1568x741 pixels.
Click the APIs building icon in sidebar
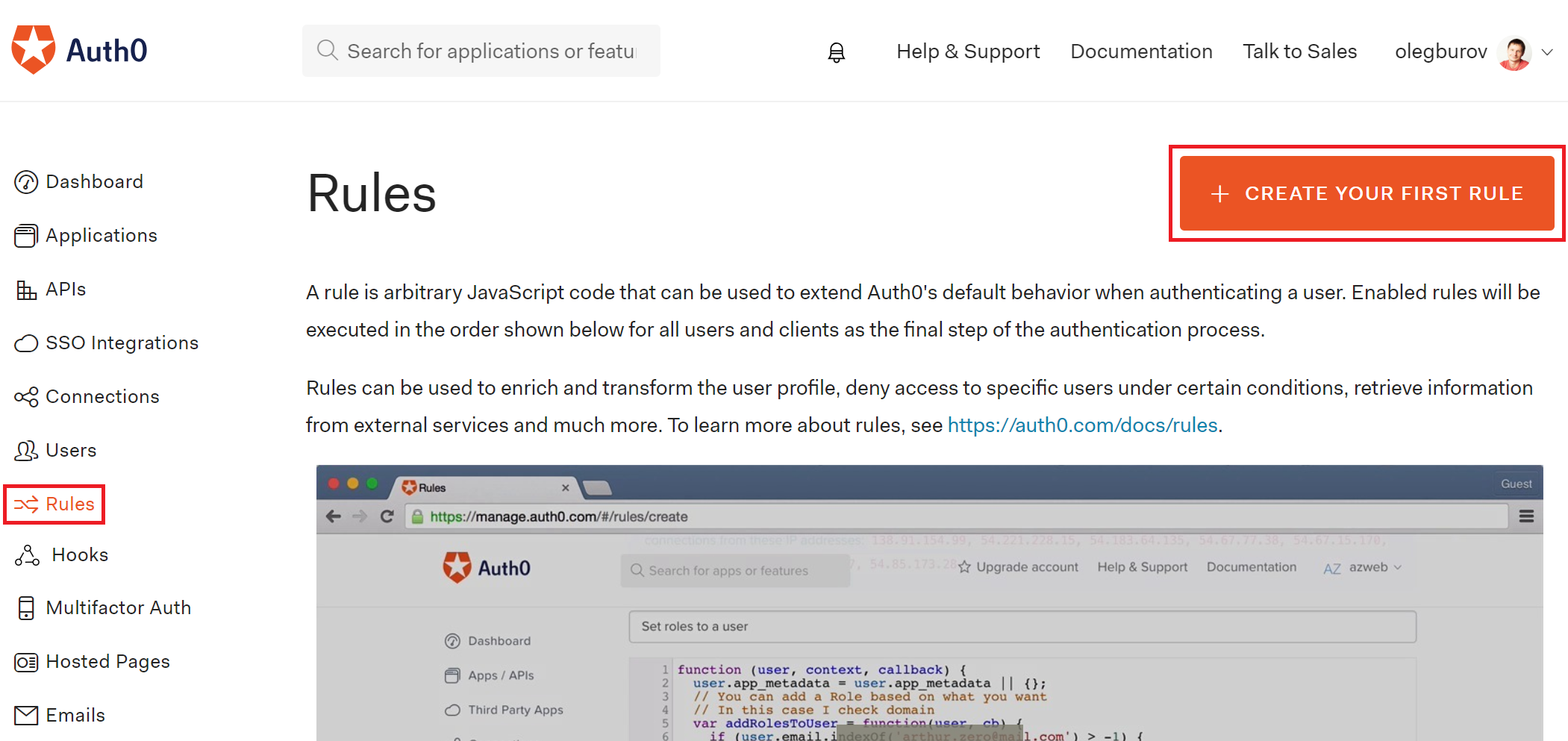click(26, 290)
